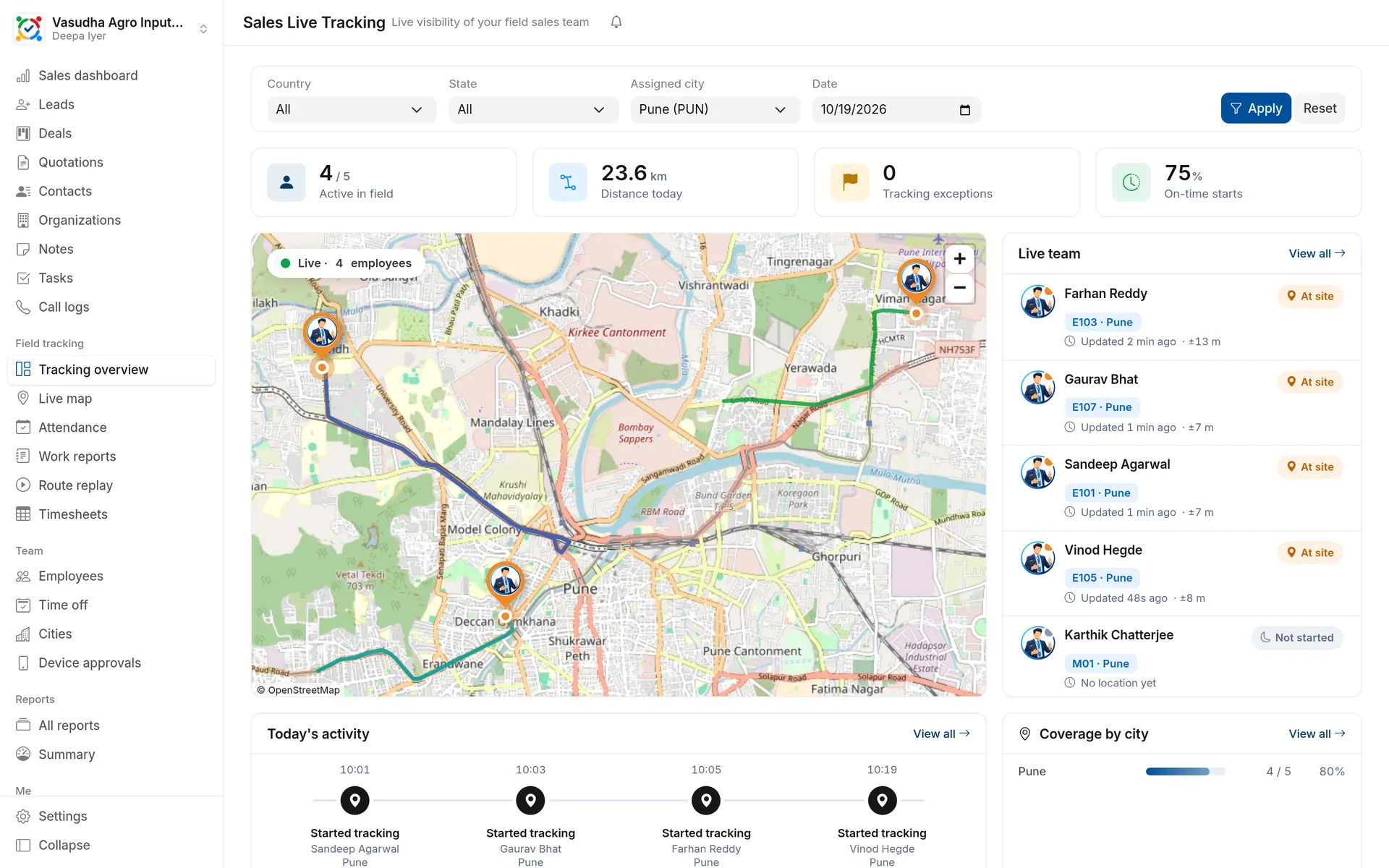Collapse the sidebar
This screenshot has height=868, width=1389.
coord(111,846)
